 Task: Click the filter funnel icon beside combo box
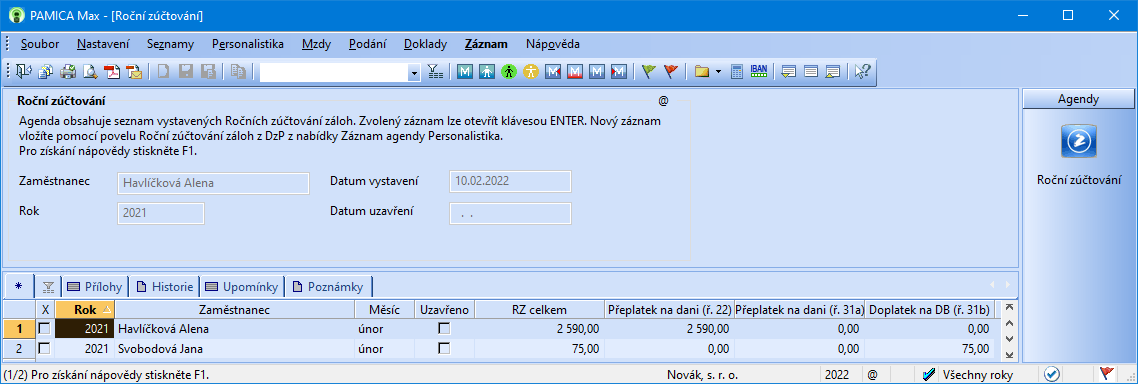[434, 71]
